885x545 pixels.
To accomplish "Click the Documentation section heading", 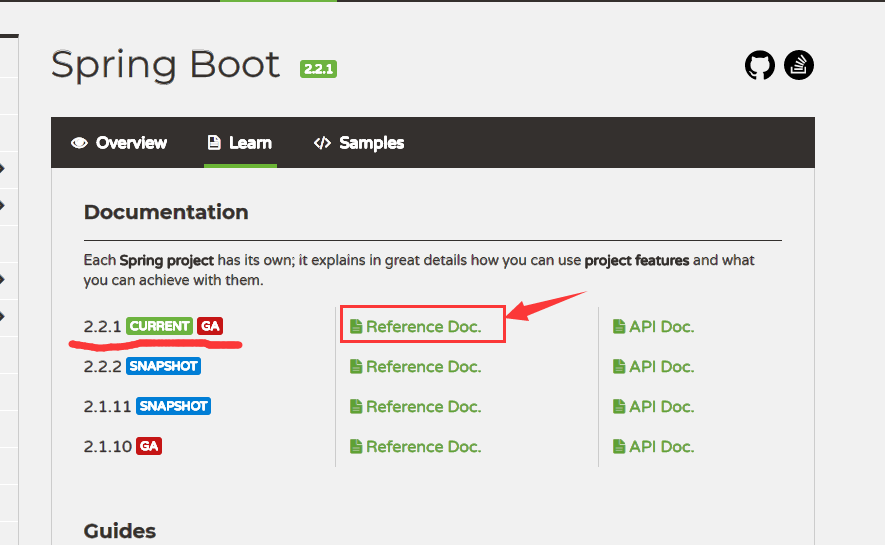I will 166,212.
